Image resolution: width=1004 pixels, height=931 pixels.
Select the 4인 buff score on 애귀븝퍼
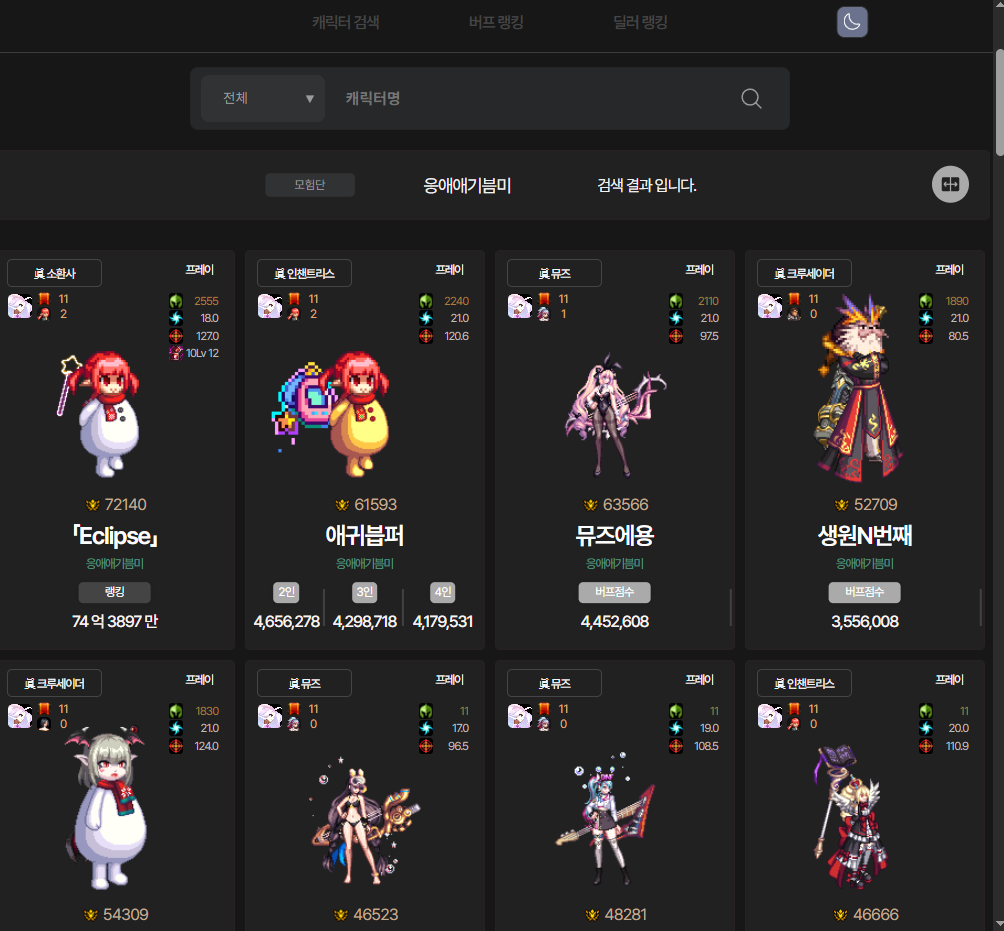click(442, 592)
